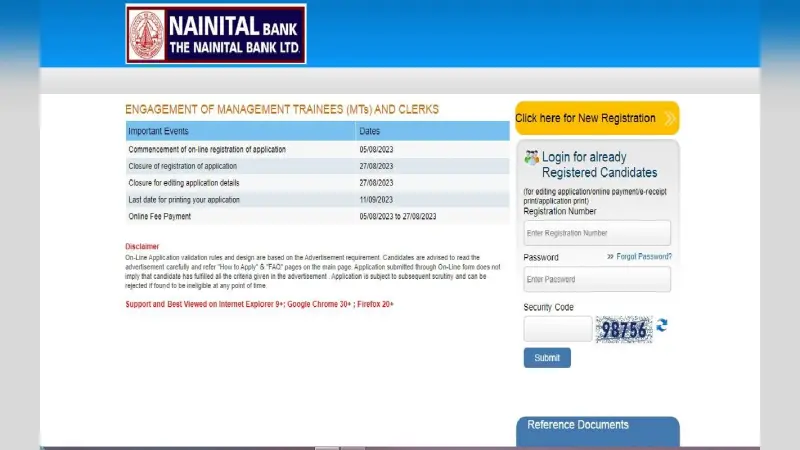Refresh the security code captcha
Screen dimensions: 800x450
[x=662, y=326]
